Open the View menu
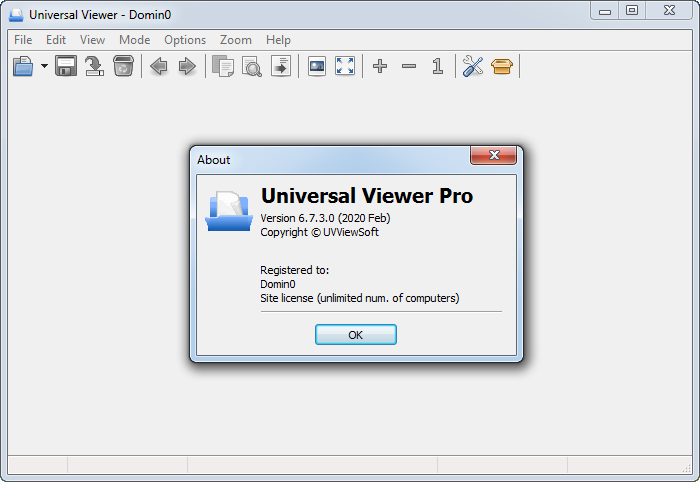The width and height of the screenshot is (700, 482). (x=92, y=40)
